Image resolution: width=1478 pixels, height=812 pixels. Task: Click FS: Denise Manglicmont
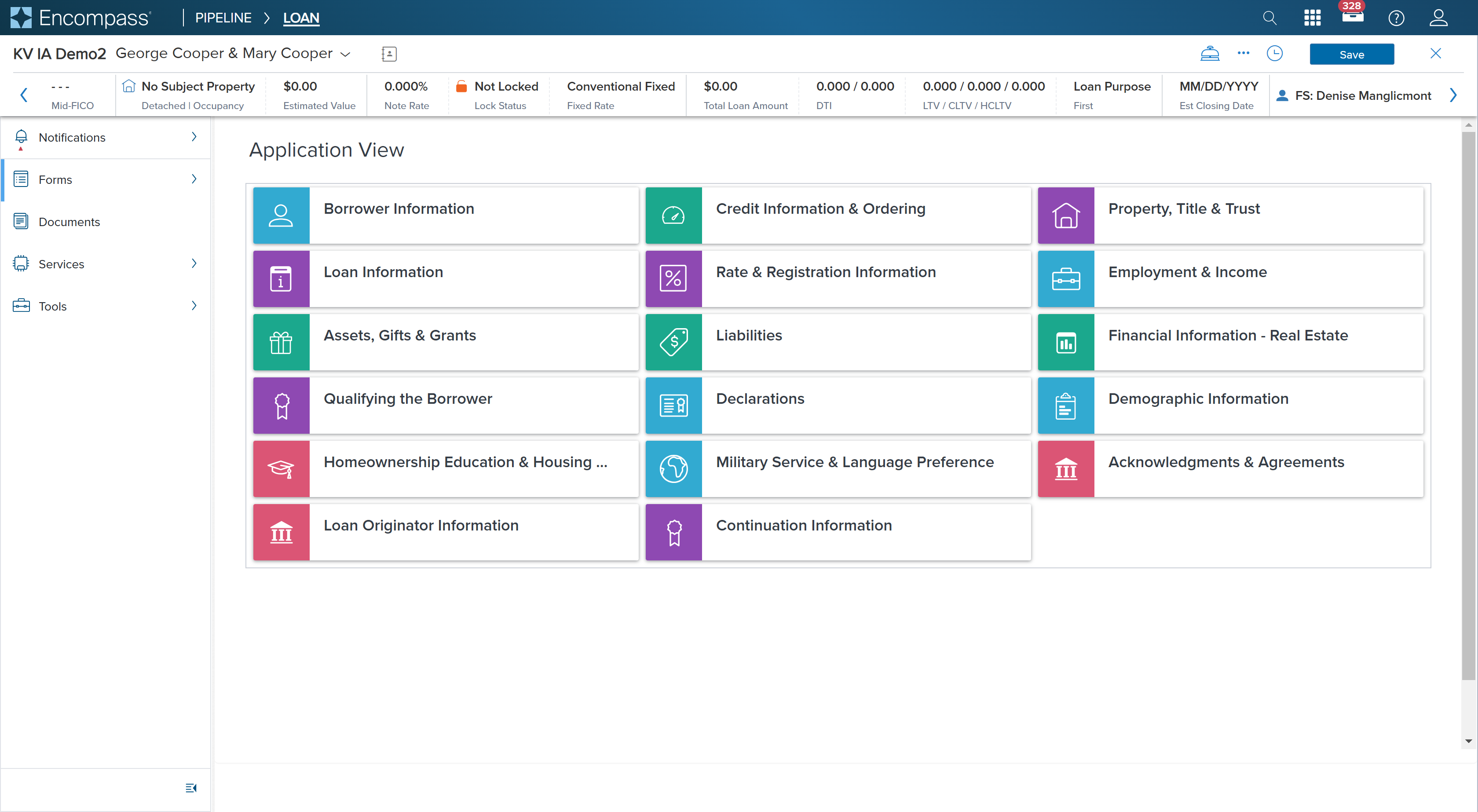[1354, 96]
